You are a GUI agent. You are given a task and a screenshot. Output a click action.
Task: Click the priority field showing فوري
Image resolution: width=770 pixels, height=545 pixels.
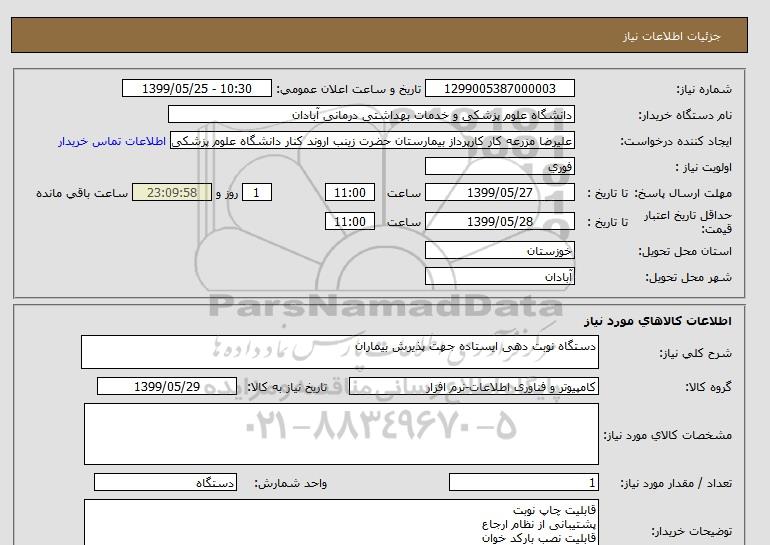point(499,166)
